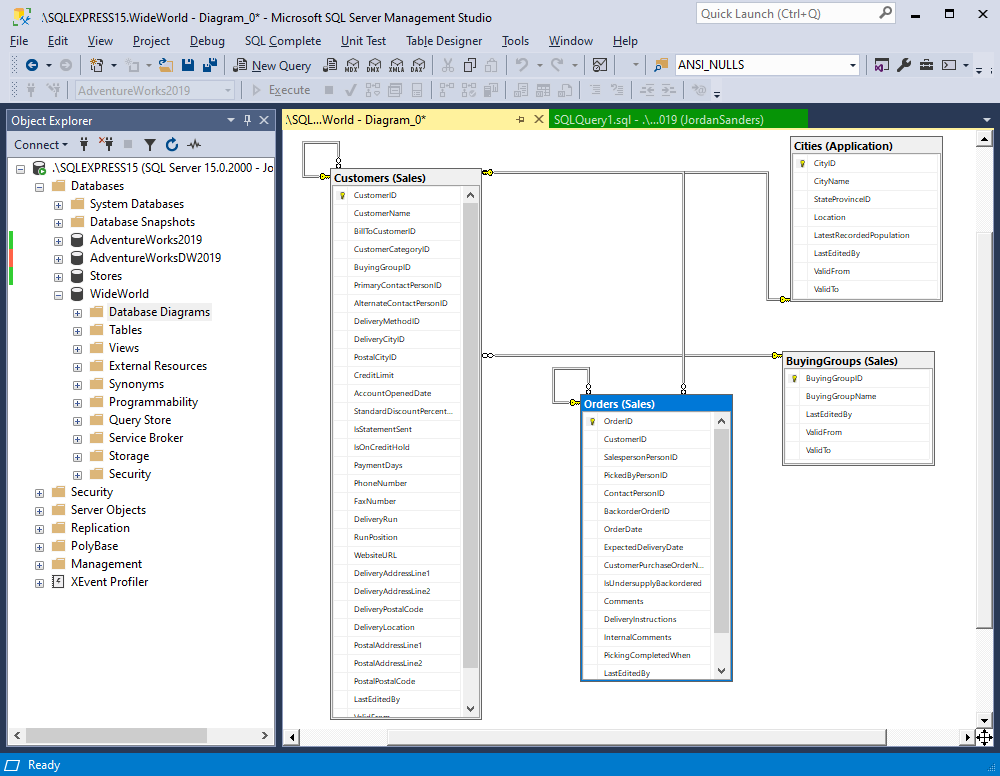Select the Server Objects folder
The image size is (1000, 776).
108,510
